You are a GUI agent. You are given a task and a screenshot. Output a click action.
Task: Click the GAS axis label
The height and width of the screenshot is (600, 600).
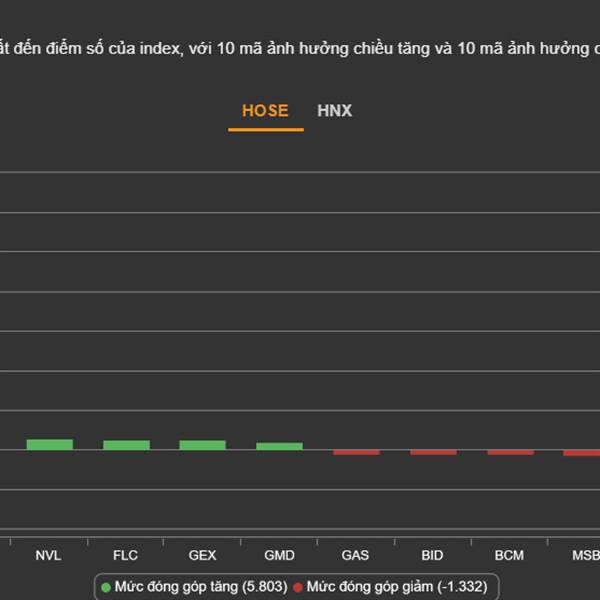355,555
